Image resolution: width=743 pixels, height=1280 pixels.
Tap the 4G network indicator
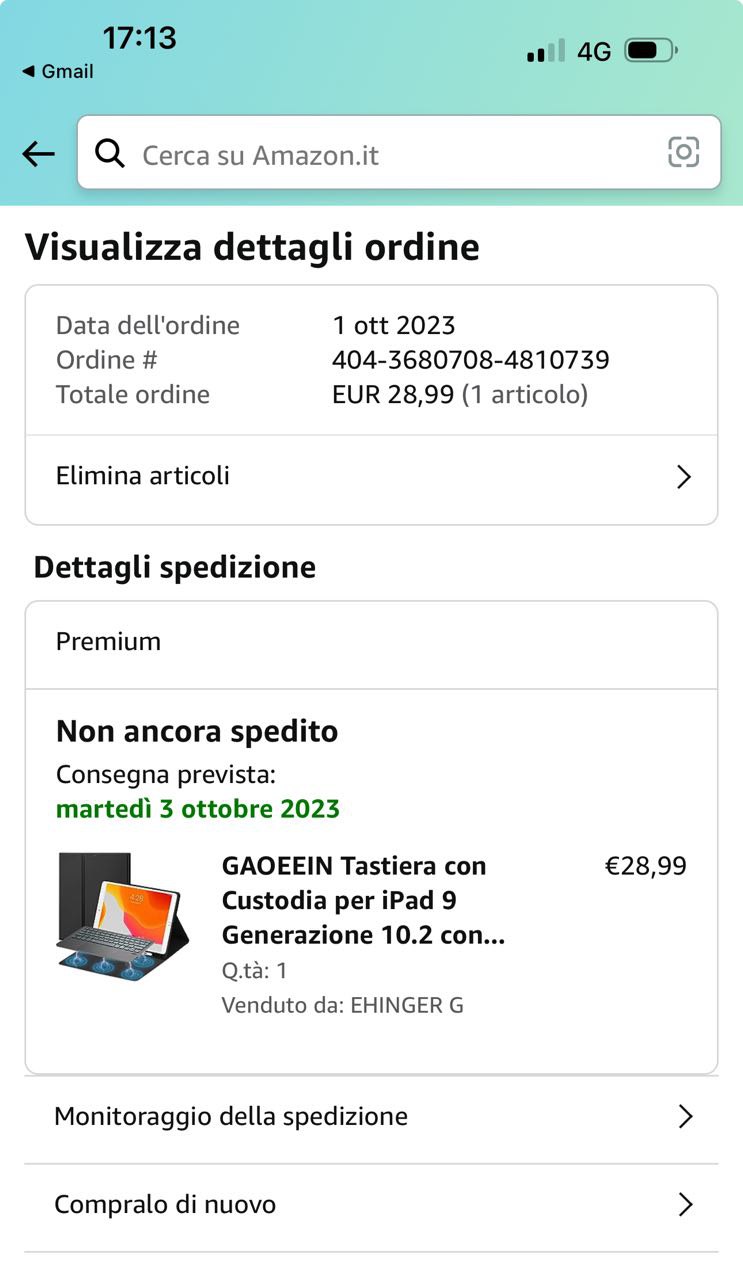click(594, 51)
